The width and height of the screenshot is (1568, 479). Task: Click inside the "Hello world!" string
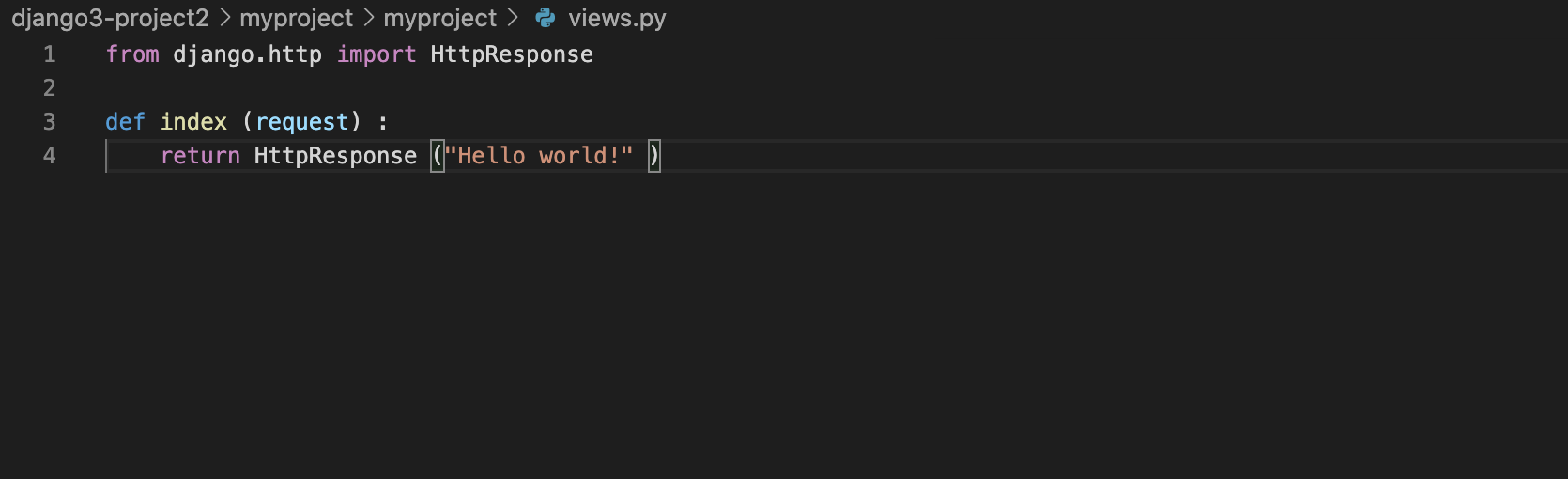539,156
